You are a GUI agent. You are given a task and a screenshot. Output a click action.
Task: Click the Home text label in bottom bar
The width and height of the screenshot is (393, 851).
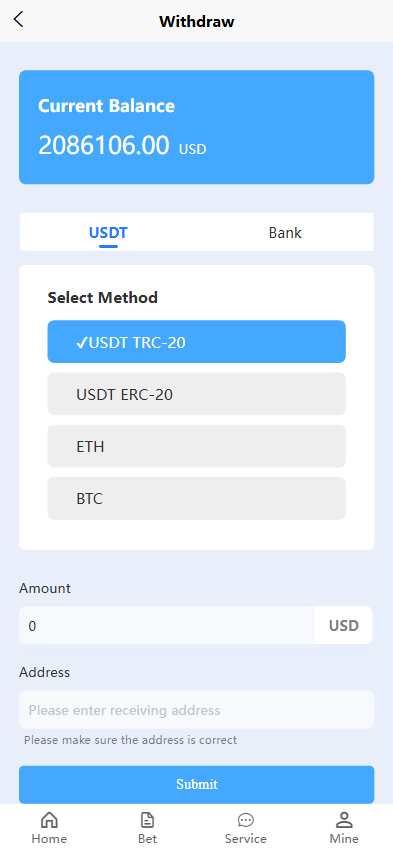pyautogui.click(x=49, y=839)
